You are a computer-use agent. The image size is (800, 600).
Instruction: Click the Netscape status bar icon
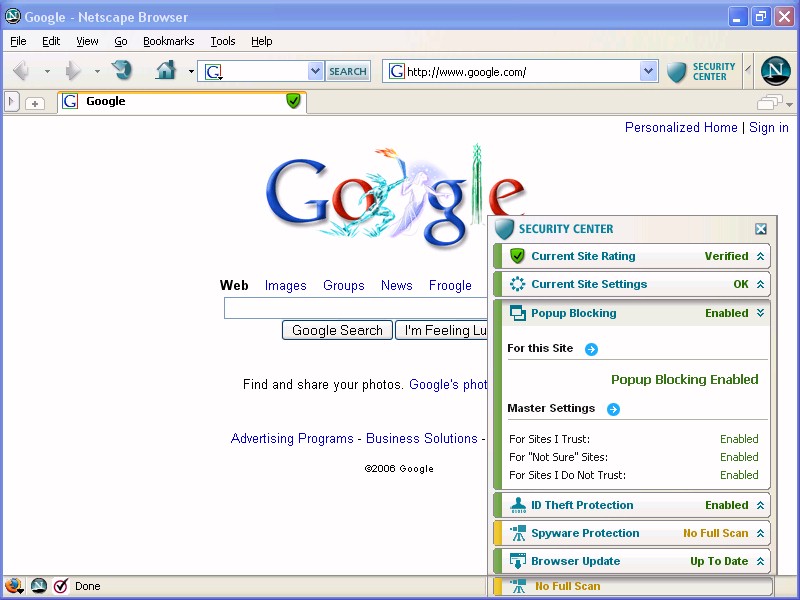(39, 586)
